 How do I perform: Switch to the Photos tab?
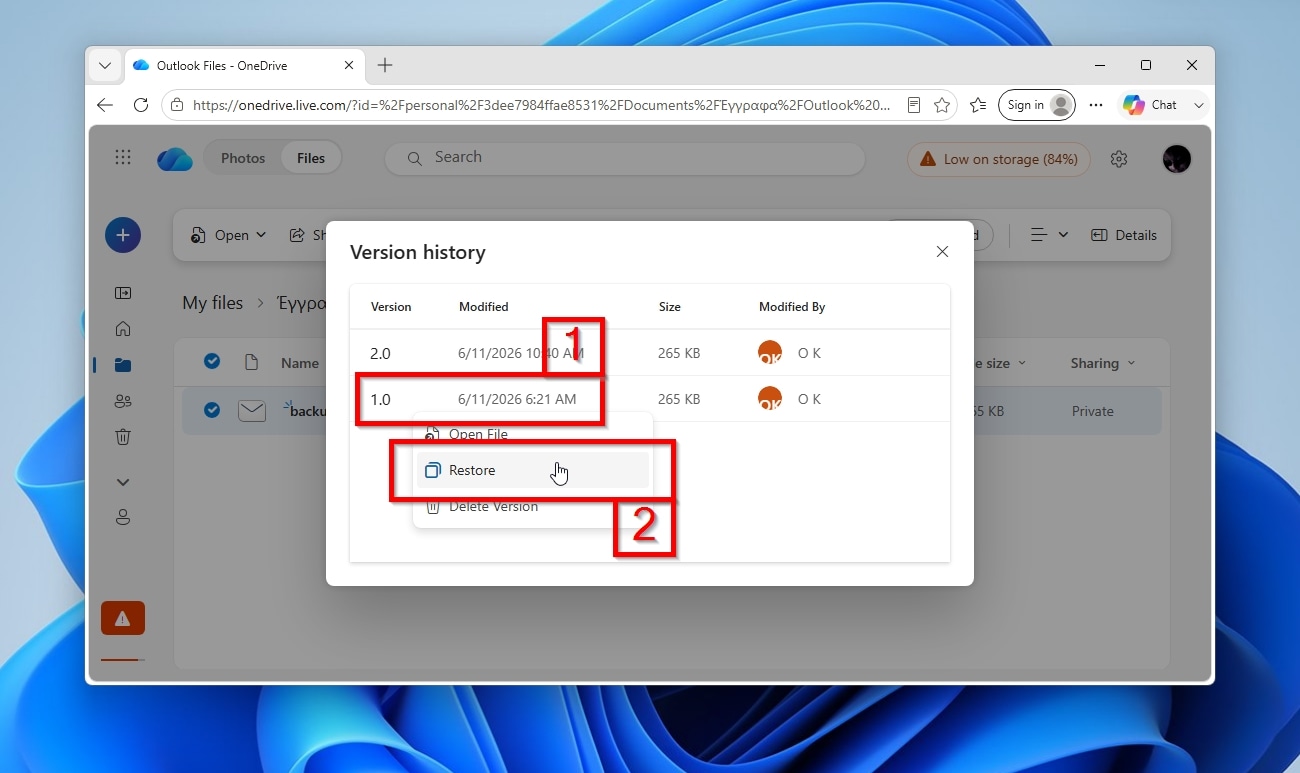(243, 158)
